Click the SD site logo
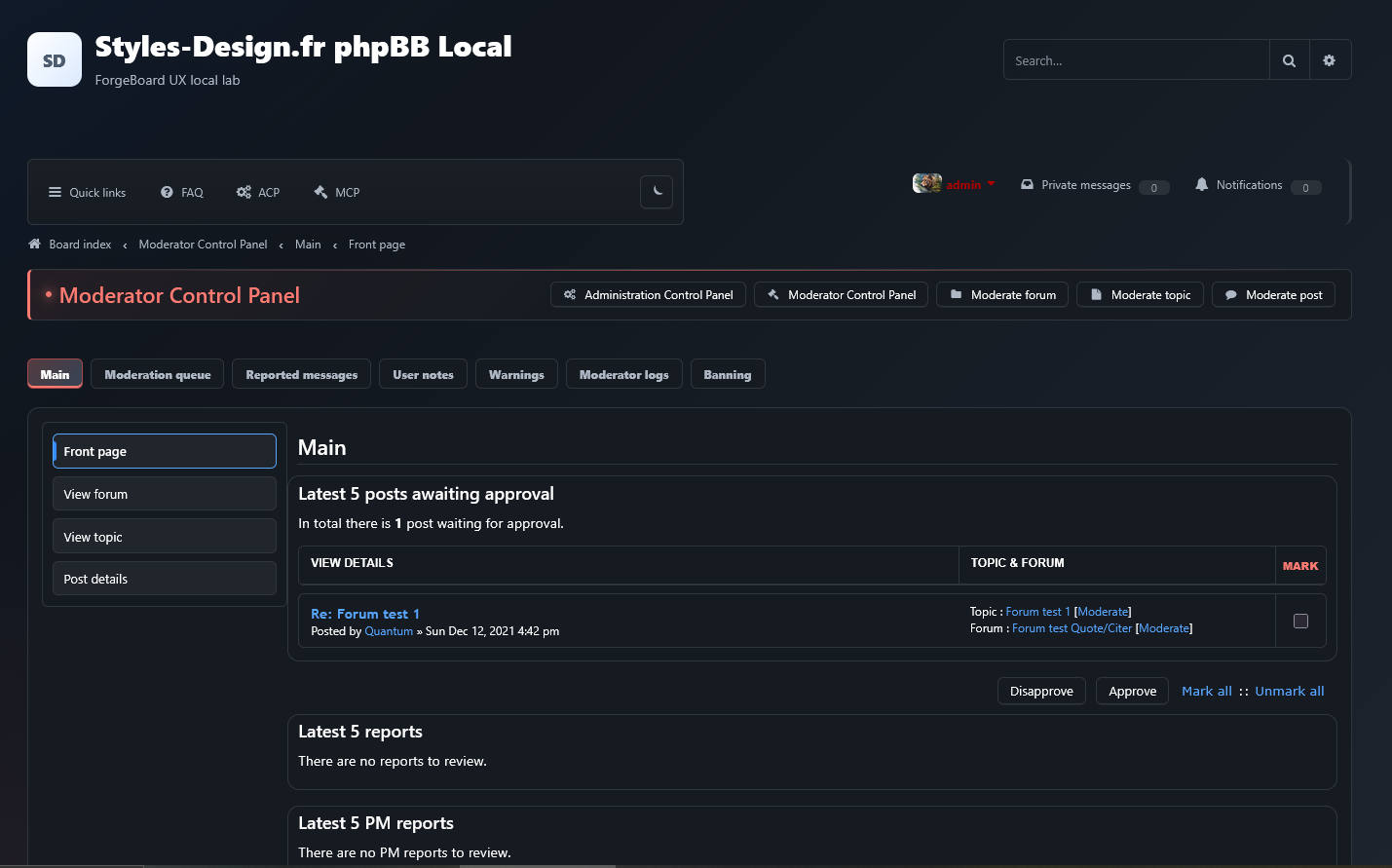Image resolution: width=1392 pixels, height=868 pixels. [55, 59]
